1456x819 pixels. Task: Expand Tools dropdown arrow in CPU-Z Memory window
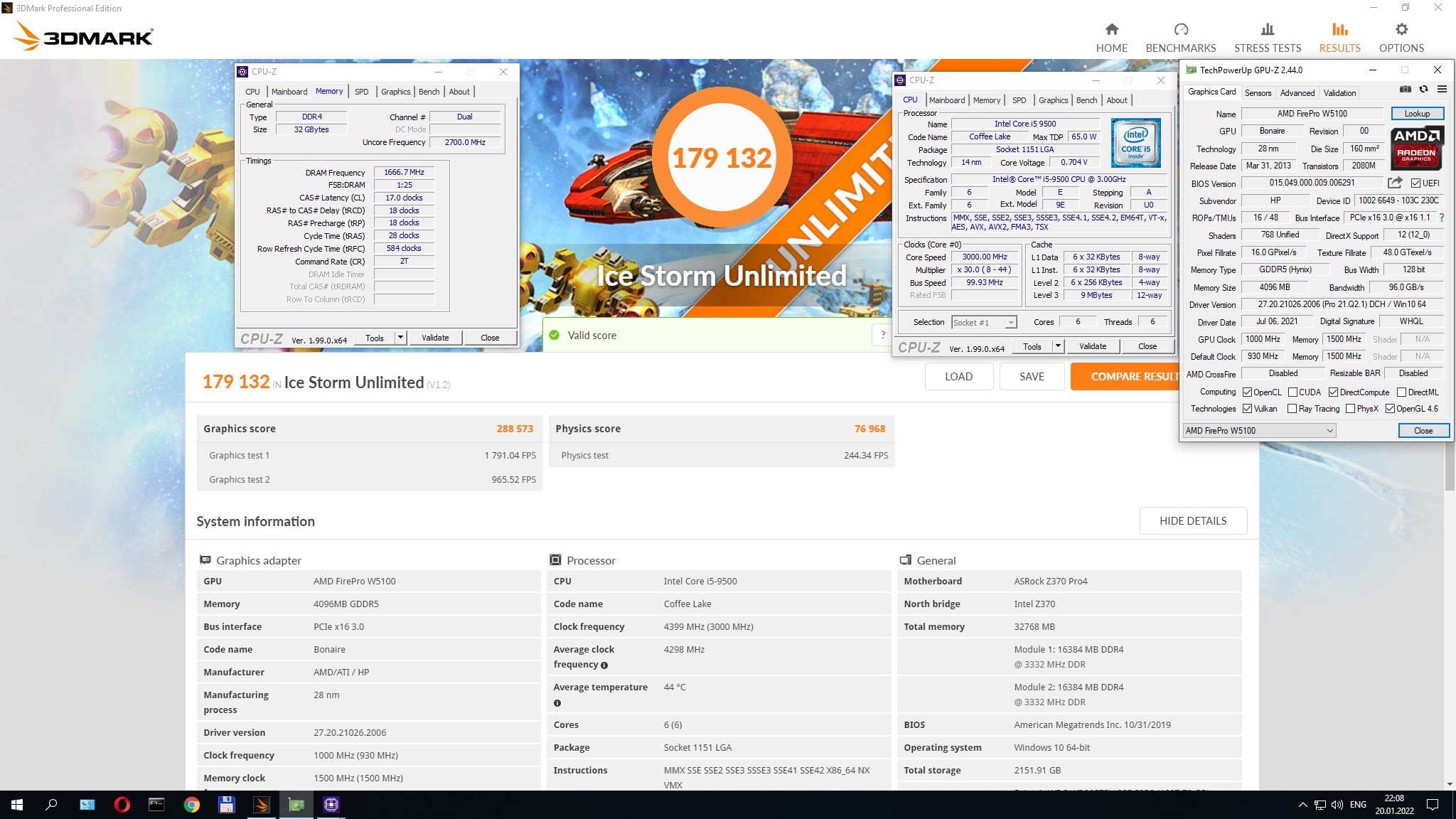(401, 338)
